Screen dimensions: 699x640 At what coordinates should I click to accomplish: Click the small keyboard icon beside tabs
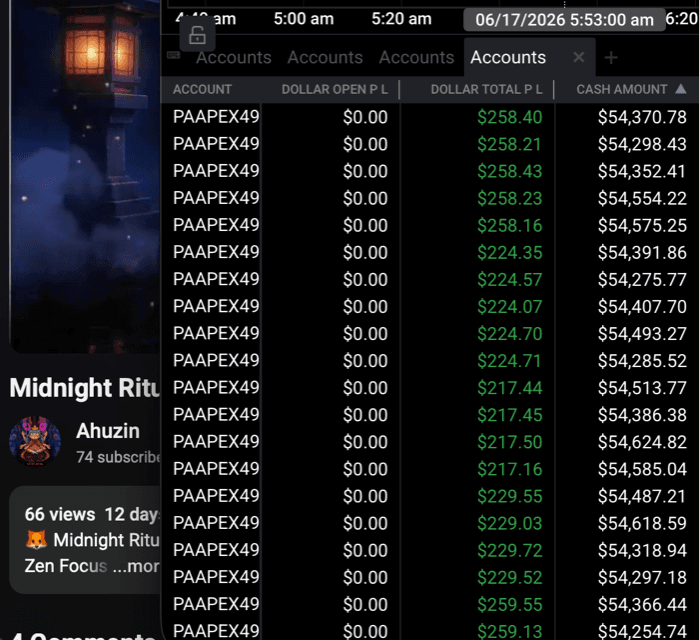173,55
